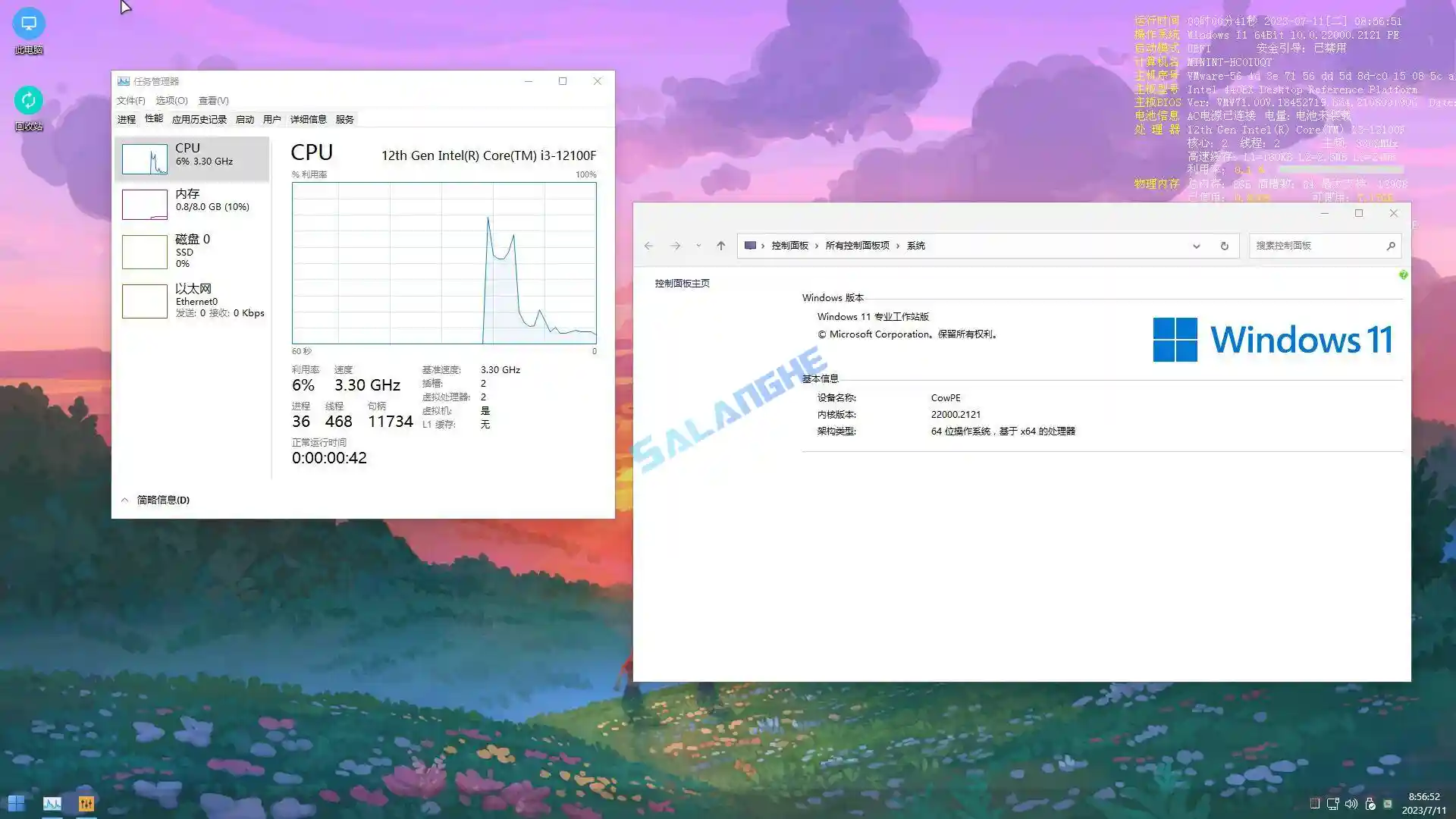The height and width of the screenshot is (819, 1456).
Task: Open the recent locations dropdown arrow
Action: click(x=698, y=246)
